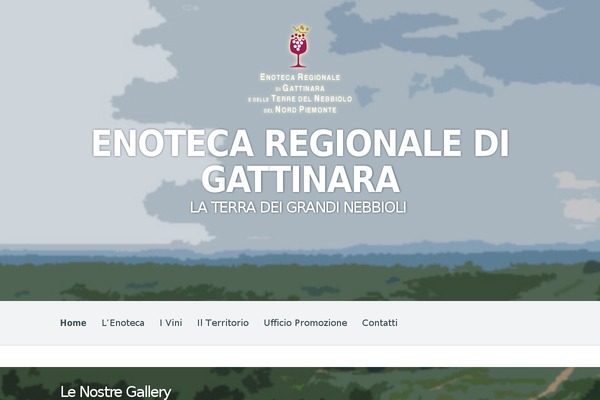Screen dimensions: 600x400
Task: Open the L'Enoteca menu item
Action: 123,323
